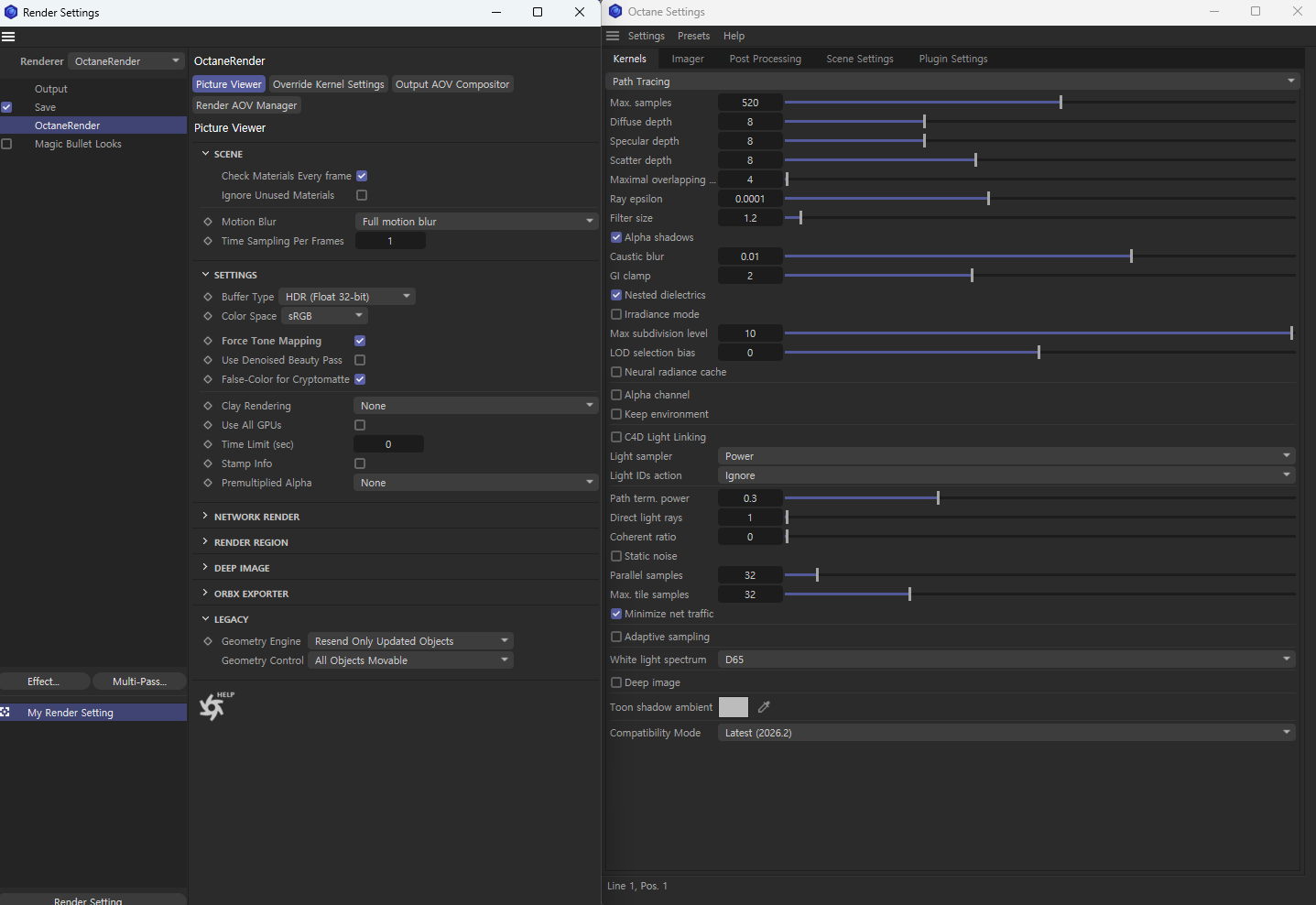Click keyframe diamond beside Premultiplied Alpha

tap(208, 483)
